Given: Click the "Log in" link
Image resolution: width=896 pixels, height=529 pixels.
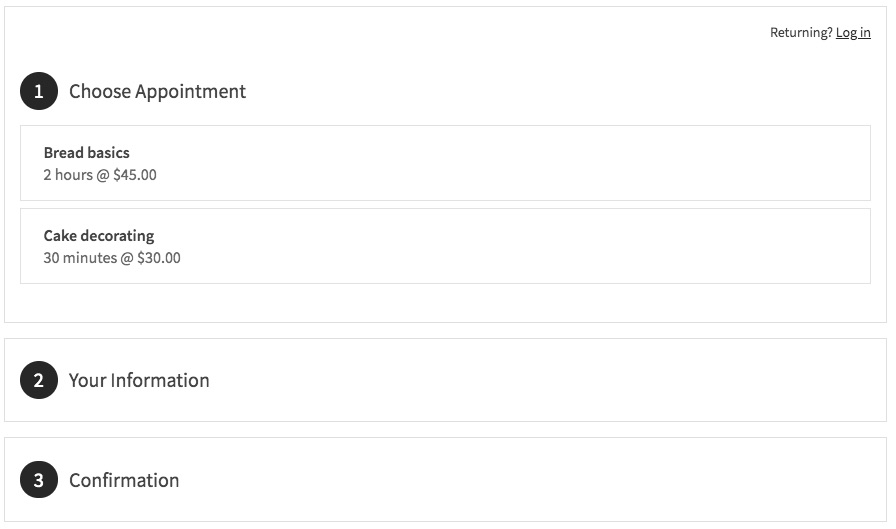Looking at the screenshot, I should [x=853, y=33].
